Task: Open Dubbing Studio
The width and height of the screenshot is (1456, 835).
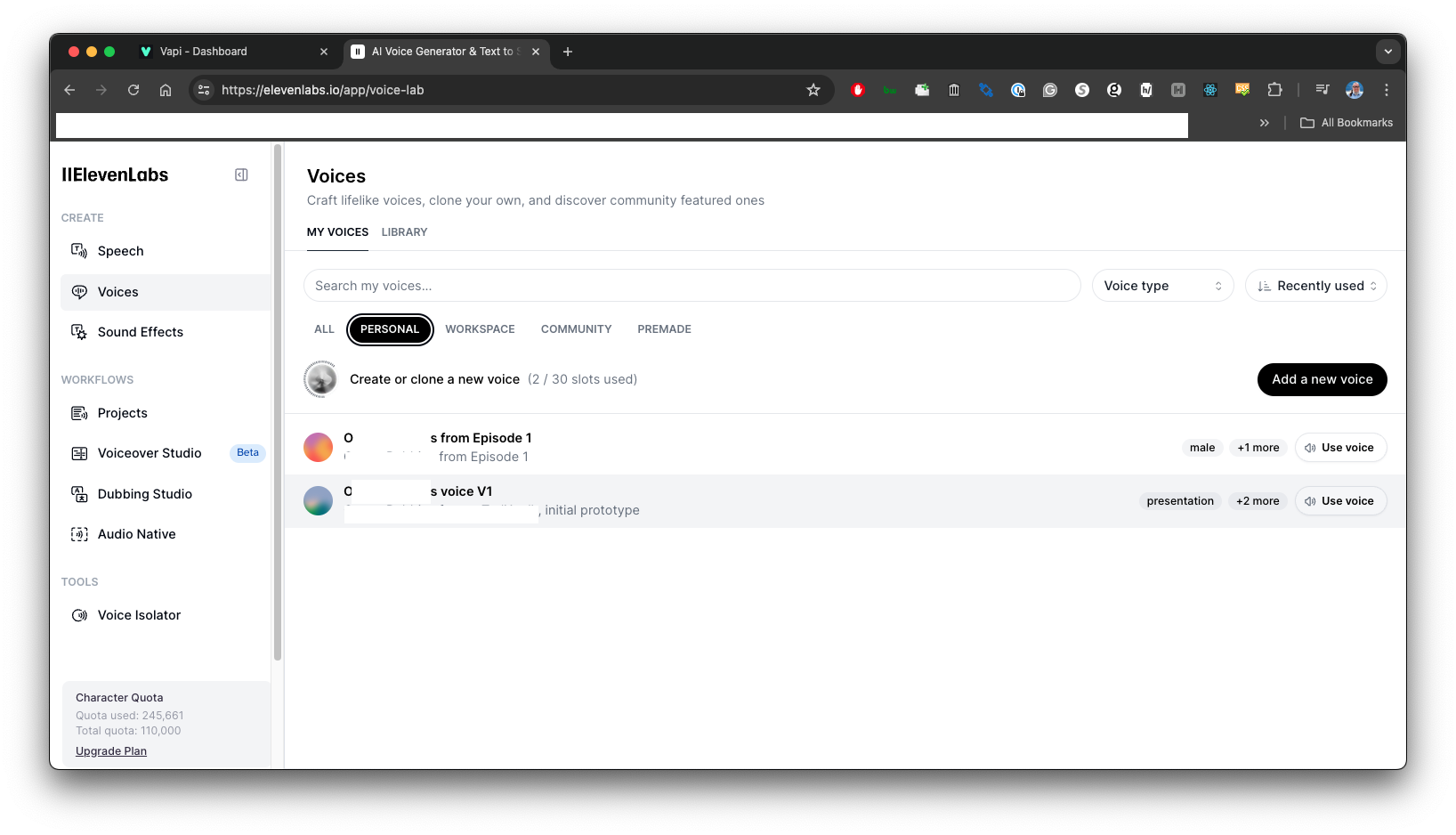Action: 166,494
